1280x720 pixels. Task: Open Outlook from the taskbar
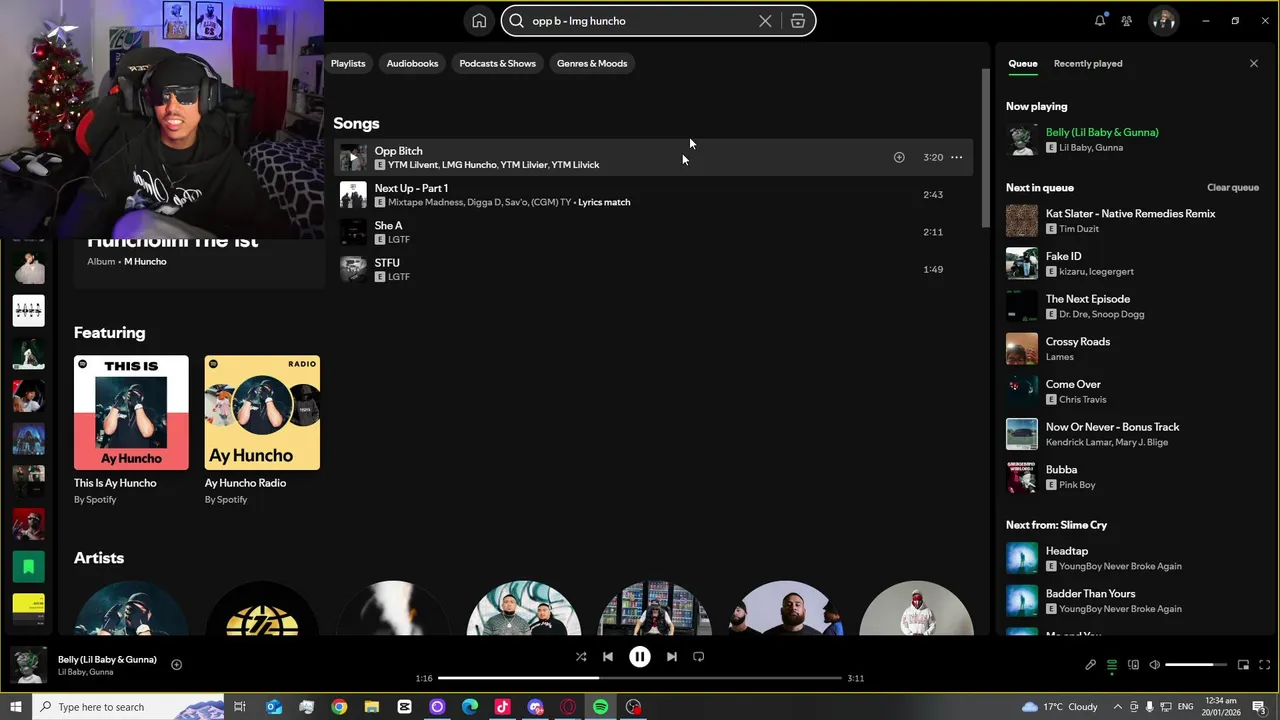pyautogui.click(x=274, y=707)
